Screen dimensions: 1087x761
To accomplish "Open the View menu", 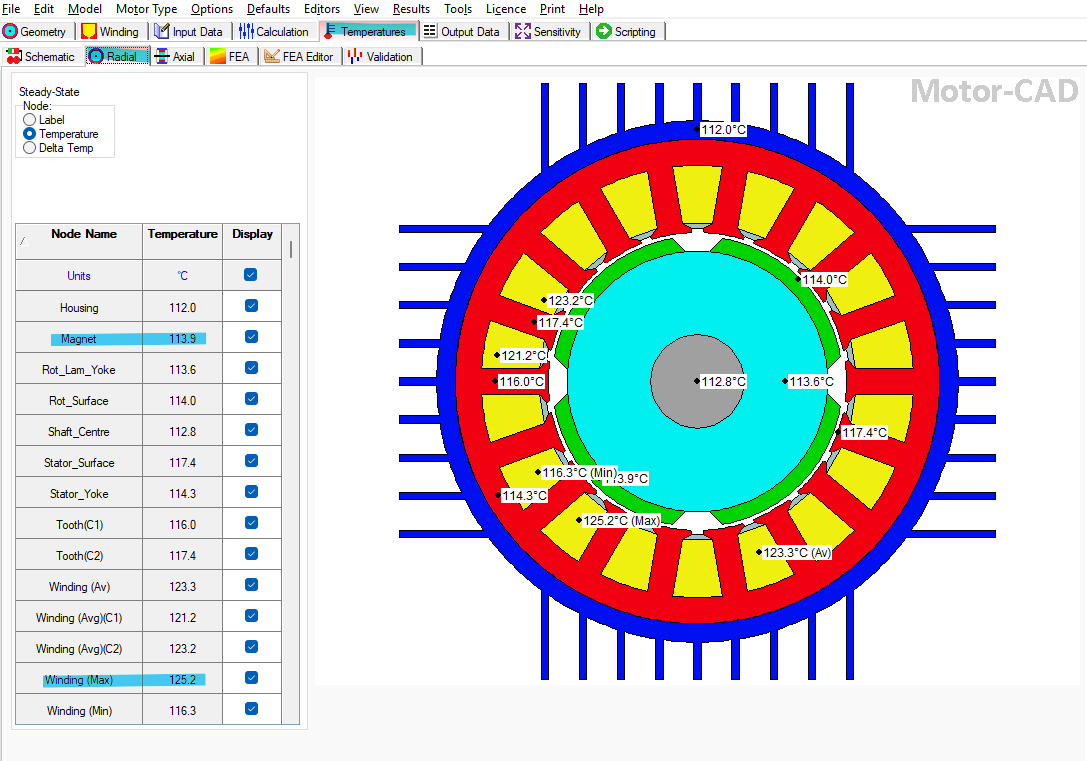I will coord(366,9).
